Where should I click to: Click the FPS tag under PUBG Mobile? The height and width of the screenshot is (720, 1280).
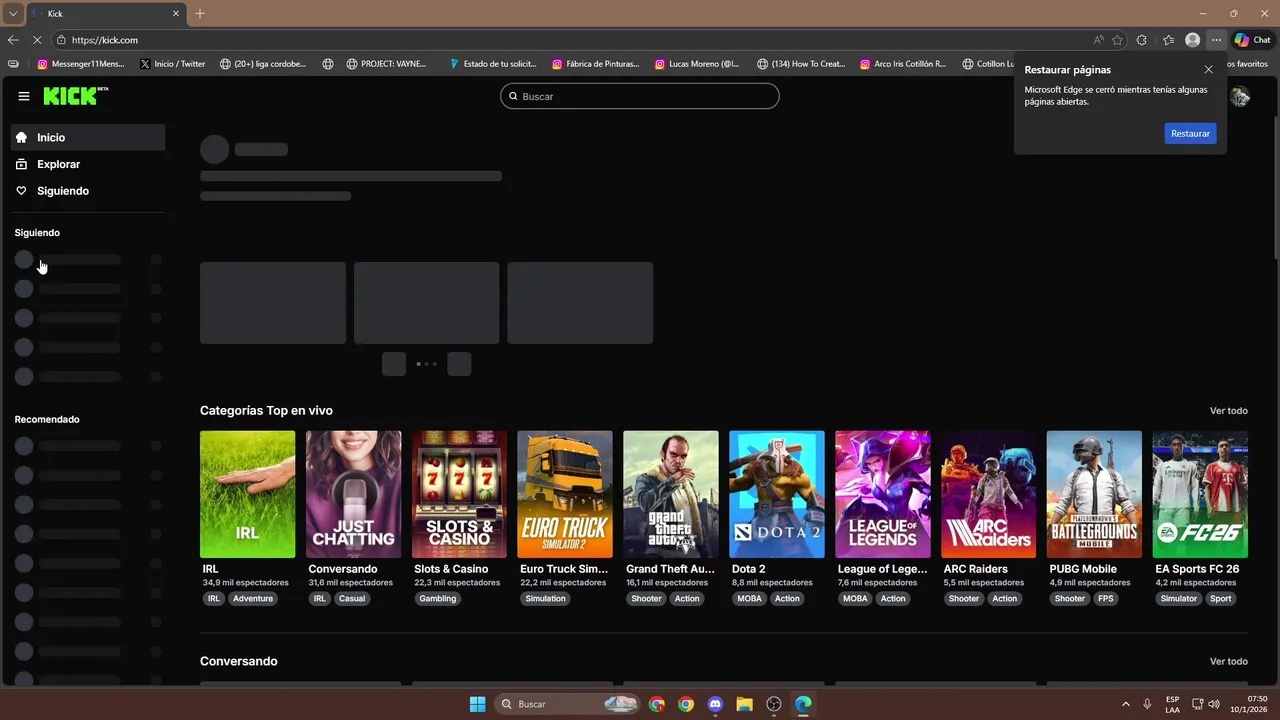[1106, 599]
